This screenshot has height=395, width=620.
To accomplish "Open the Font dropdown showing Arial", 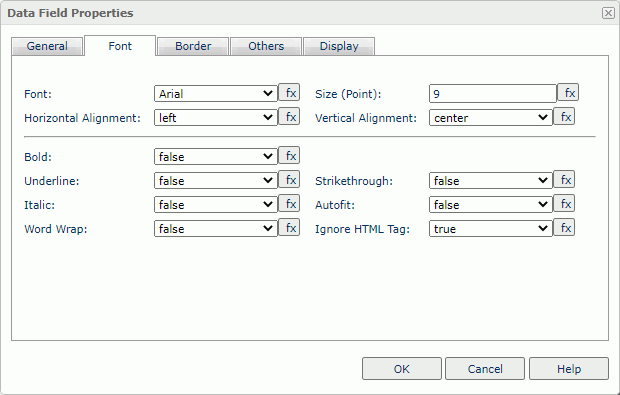I will click(x=216, y=94).
